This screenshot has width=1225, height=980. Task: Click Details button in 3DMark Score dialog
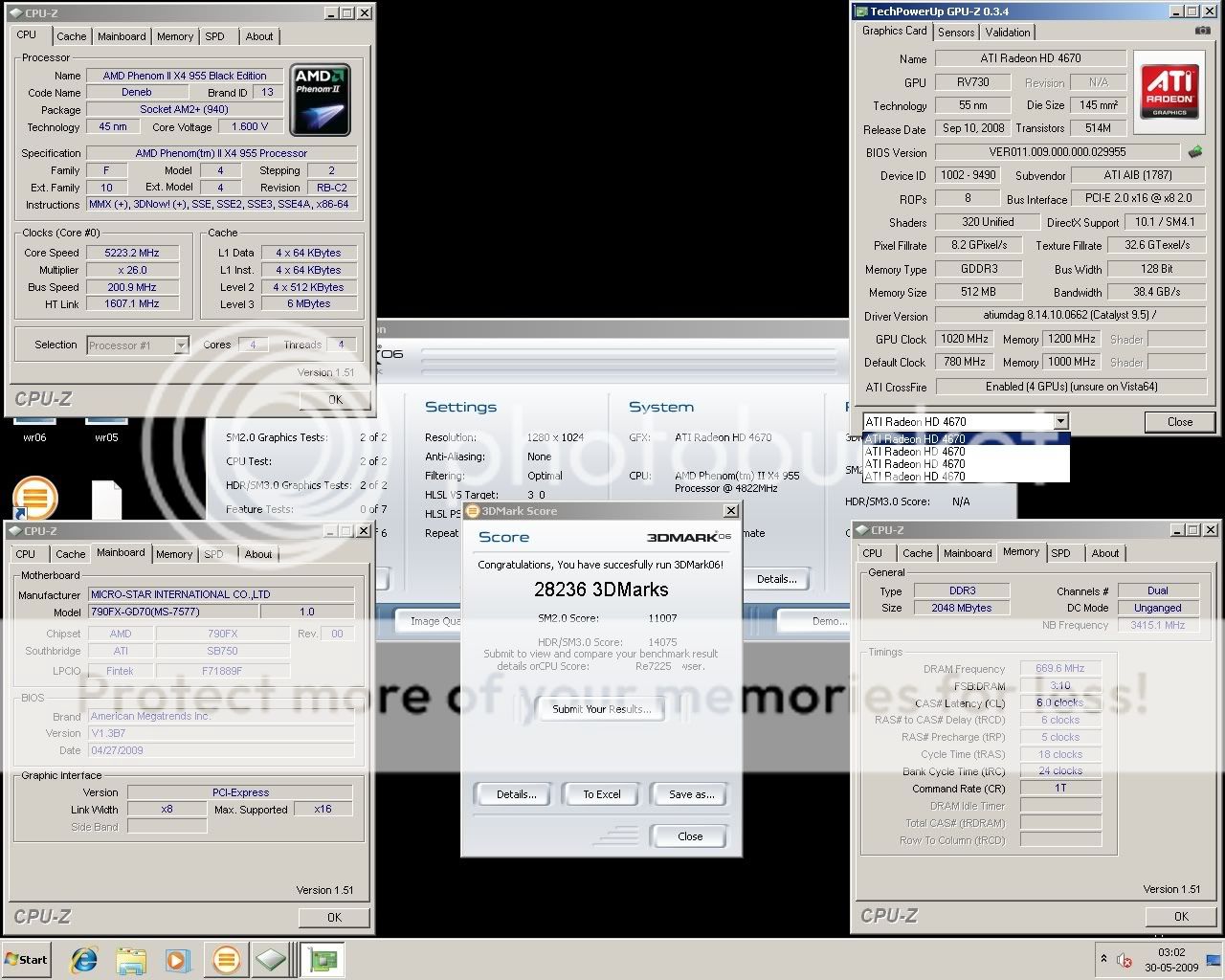pyautogui.click(x=516, y=794)
